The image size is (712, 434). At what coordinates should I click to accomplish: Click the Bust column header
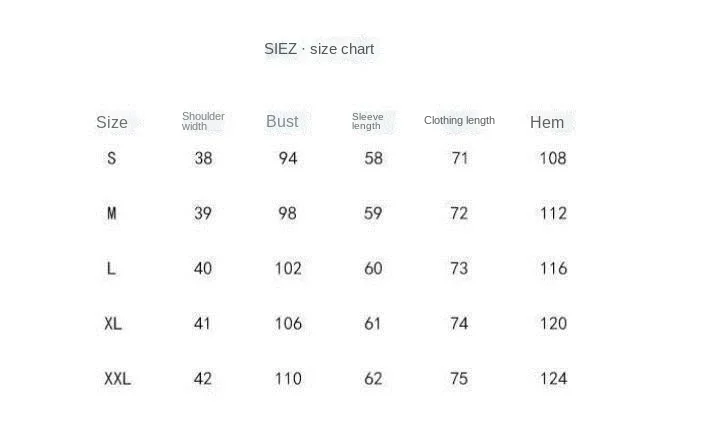(282, 121)
